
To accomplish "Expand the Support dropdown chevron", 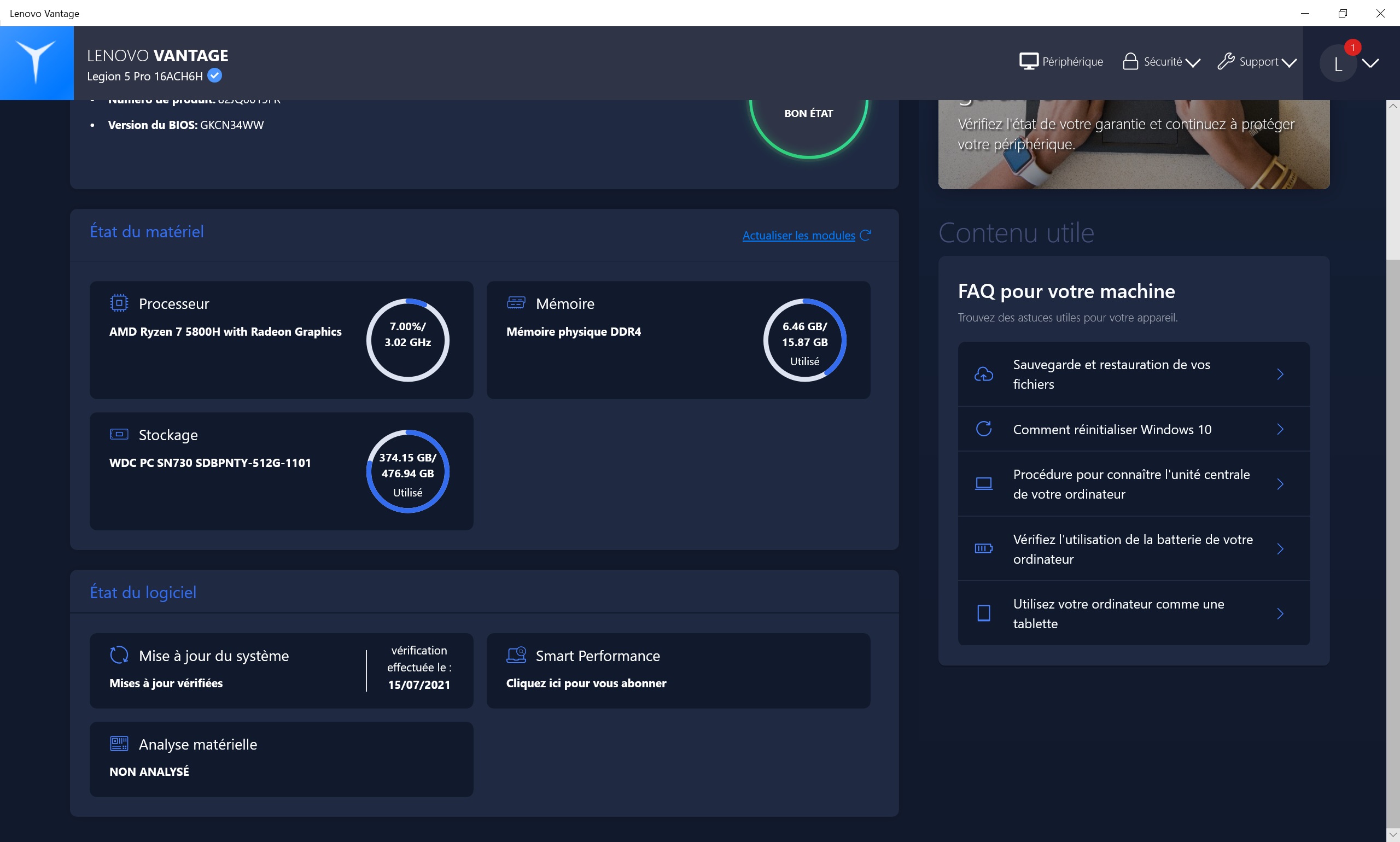I will click(x=1289, y=62).
